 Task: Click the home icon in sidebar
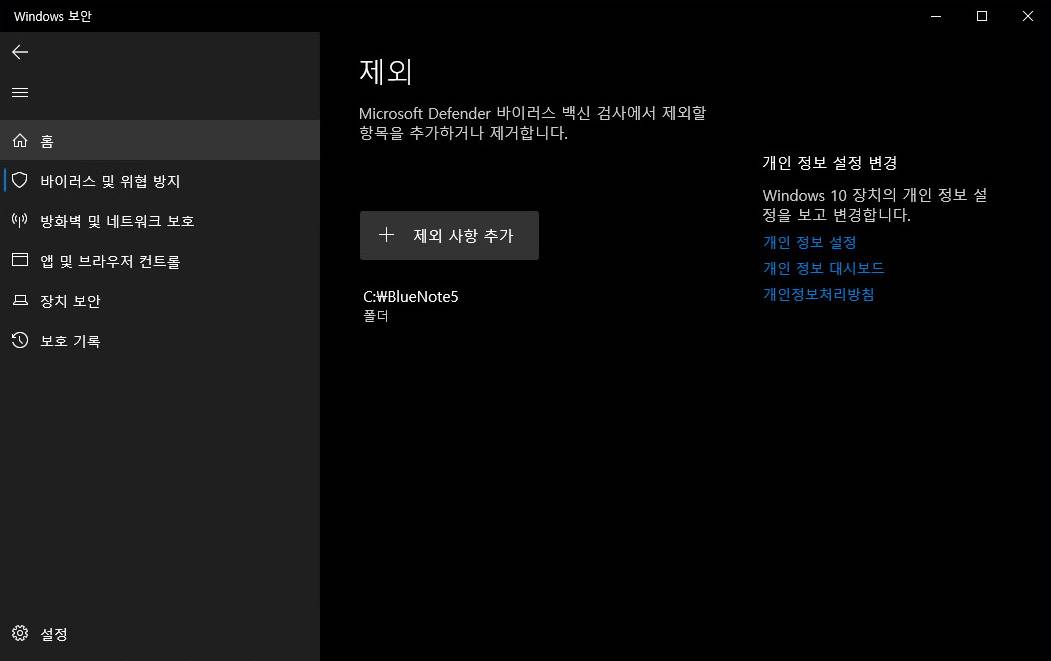(20, 140)
